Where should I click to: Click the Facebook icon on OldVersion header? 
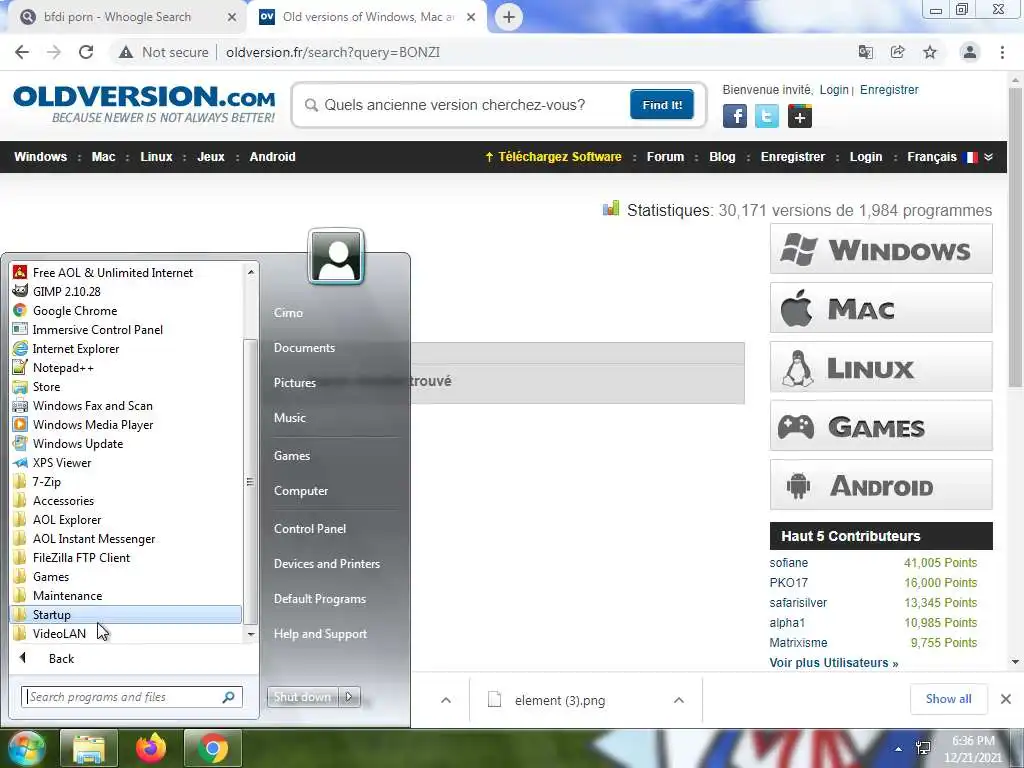pyautogui.click(x=735, y=116)
